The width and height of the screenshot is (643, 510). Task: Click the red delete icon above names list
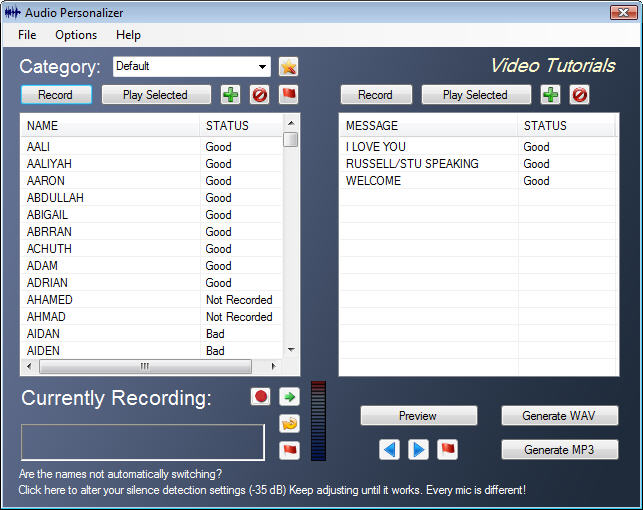coord(260,95)
